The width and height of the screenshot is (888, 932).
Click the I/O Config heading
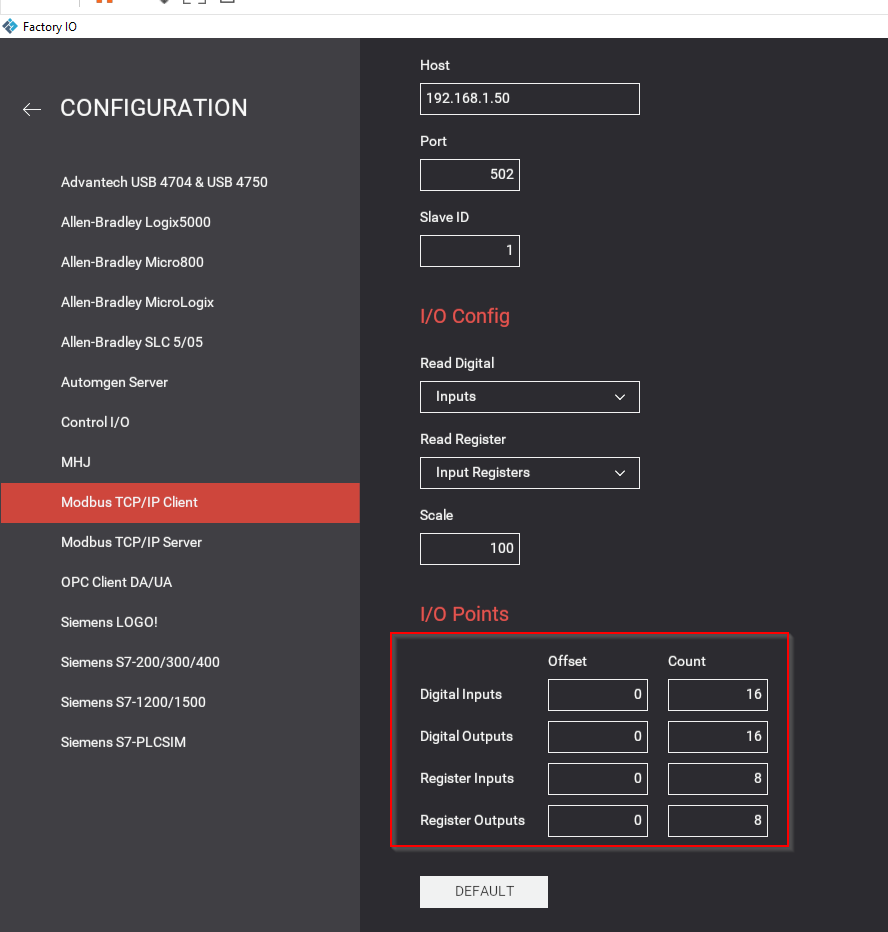pos(465,316)
